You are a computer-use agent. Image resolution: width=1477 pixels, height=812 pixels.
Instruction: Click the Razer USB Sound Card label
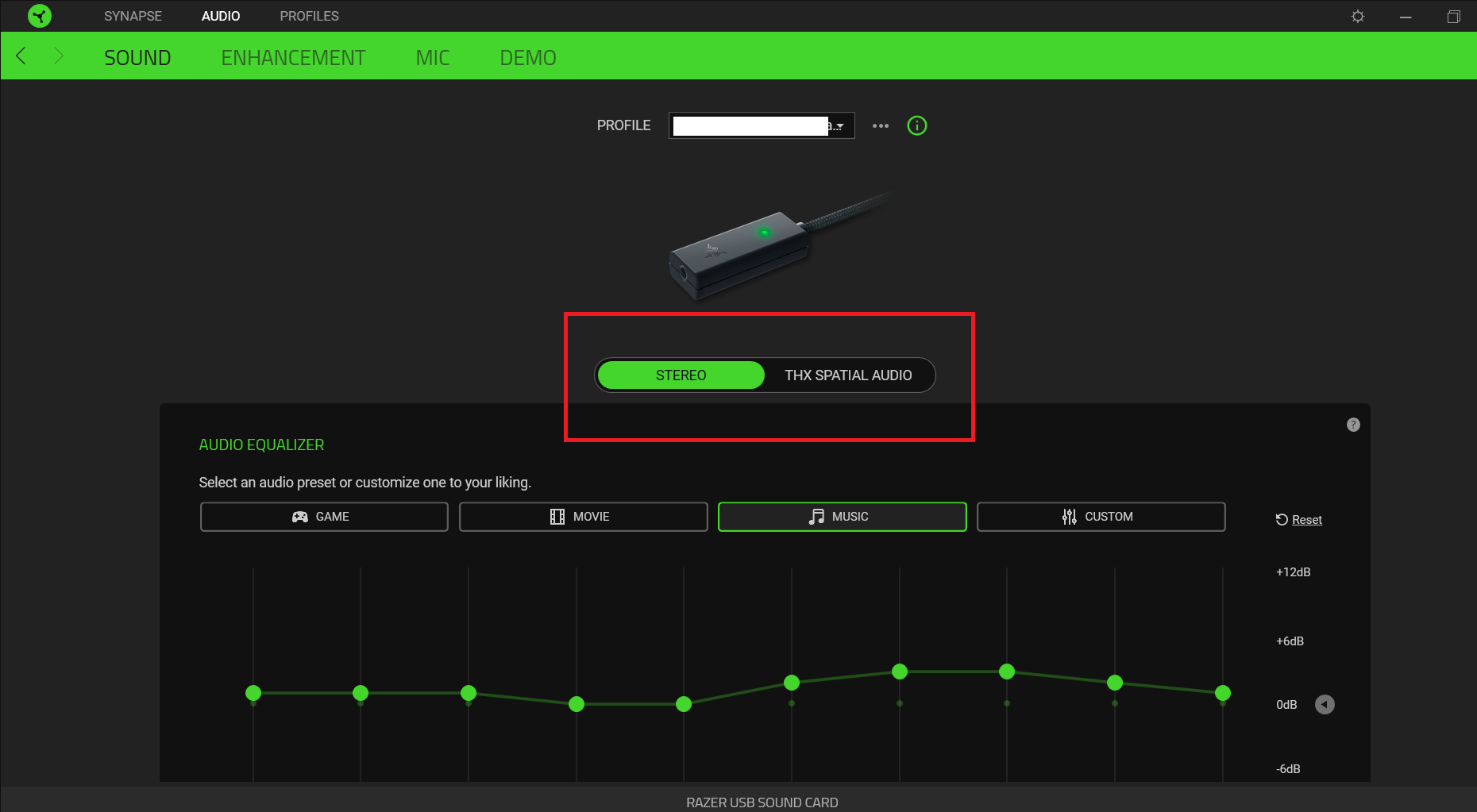762,802
